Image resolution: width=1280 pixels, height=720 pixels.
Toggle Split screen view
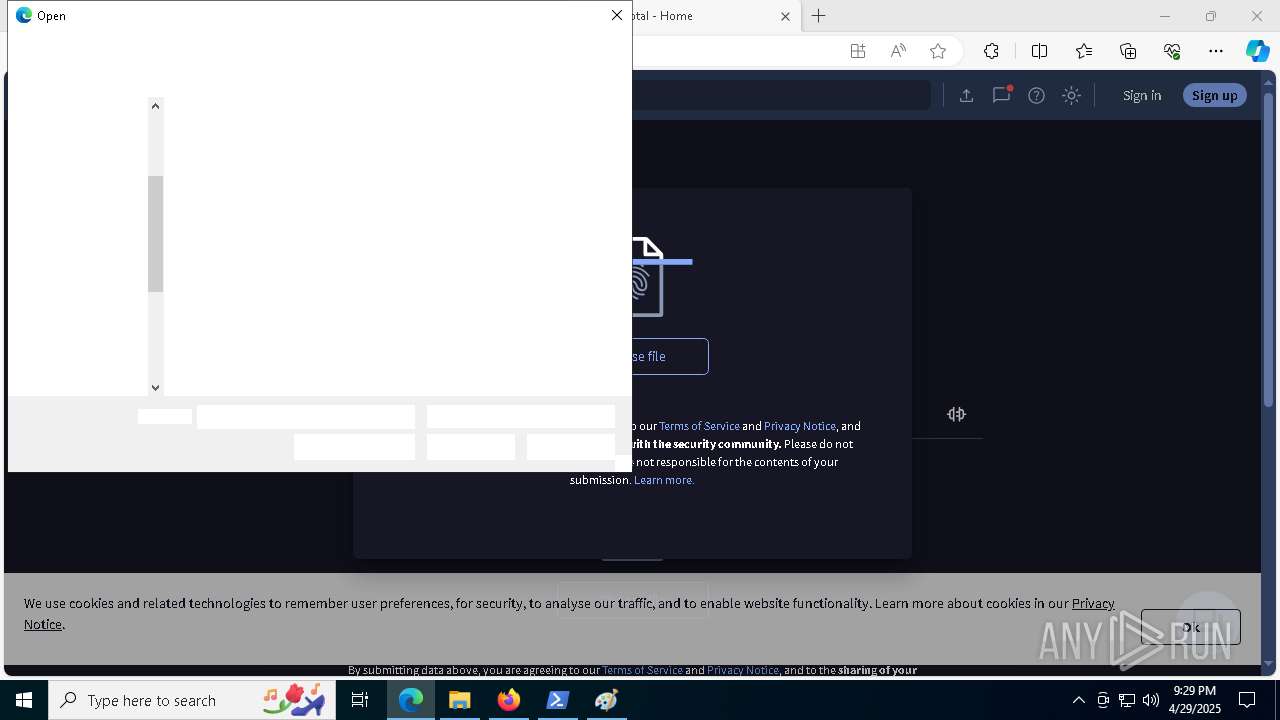click(1039, 51)
